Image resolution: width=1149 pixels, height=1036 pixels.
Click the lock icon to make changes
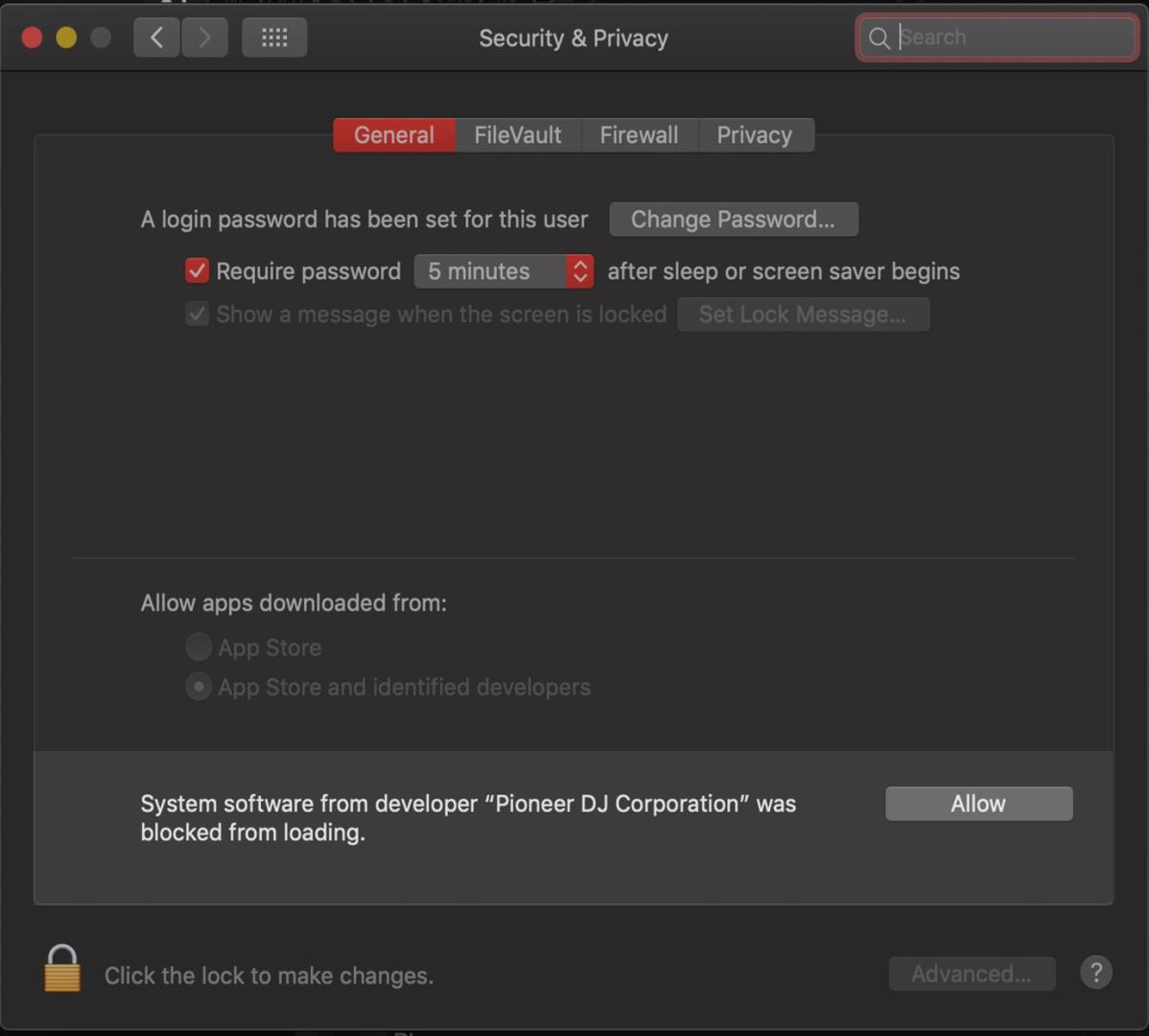(x=62, y=969)
